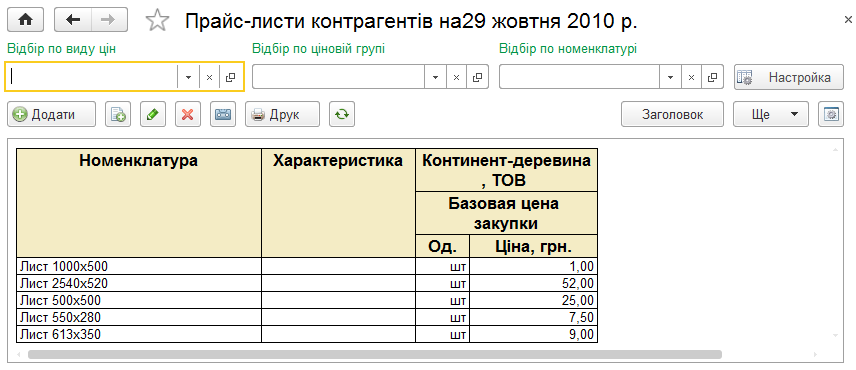Click the Додати button
Image resolution: width=856 pixels, height=370 pixels.
tap(51, 115)
